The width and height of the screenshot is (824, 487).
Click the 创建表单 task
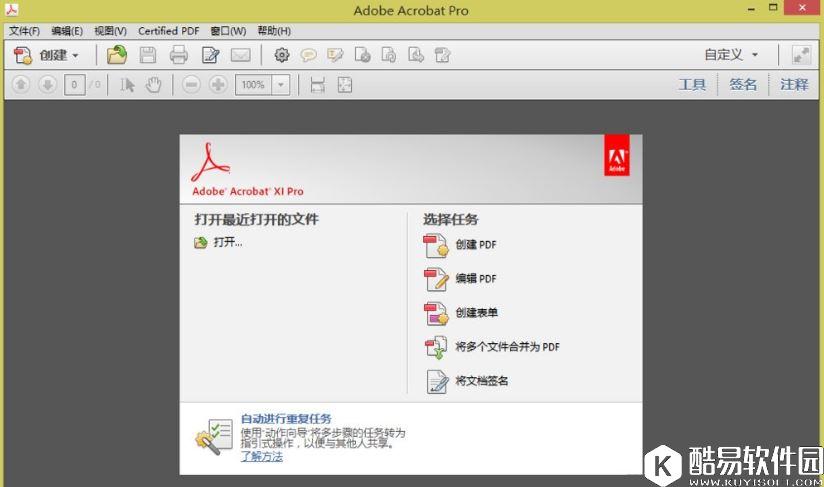click(x=477, y=313)
